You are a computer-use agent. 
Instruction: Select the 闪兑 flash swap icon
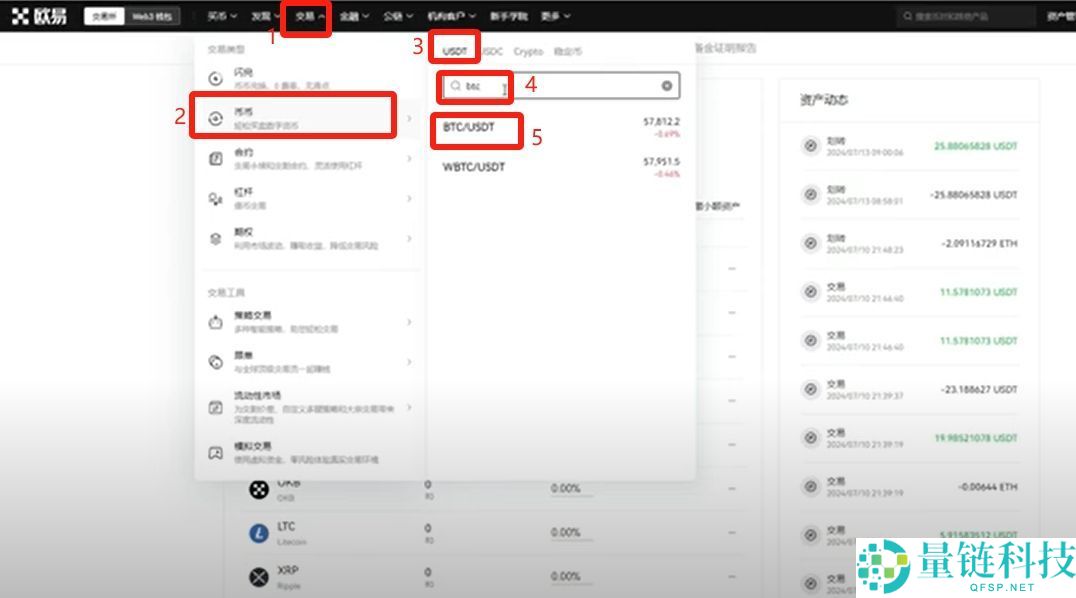214,76
